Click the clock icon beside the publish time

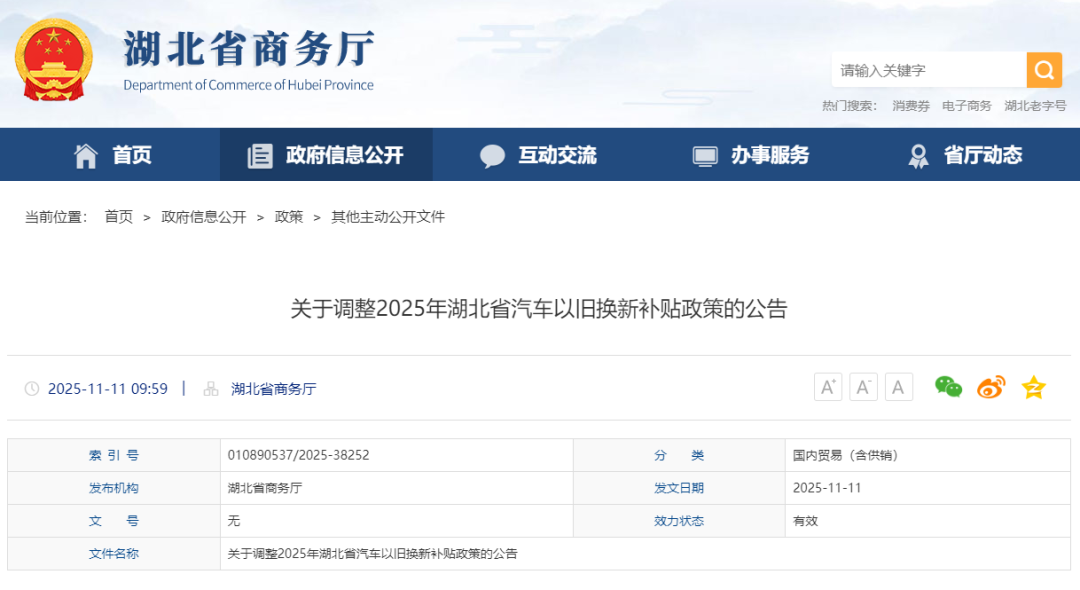(33, 389)
